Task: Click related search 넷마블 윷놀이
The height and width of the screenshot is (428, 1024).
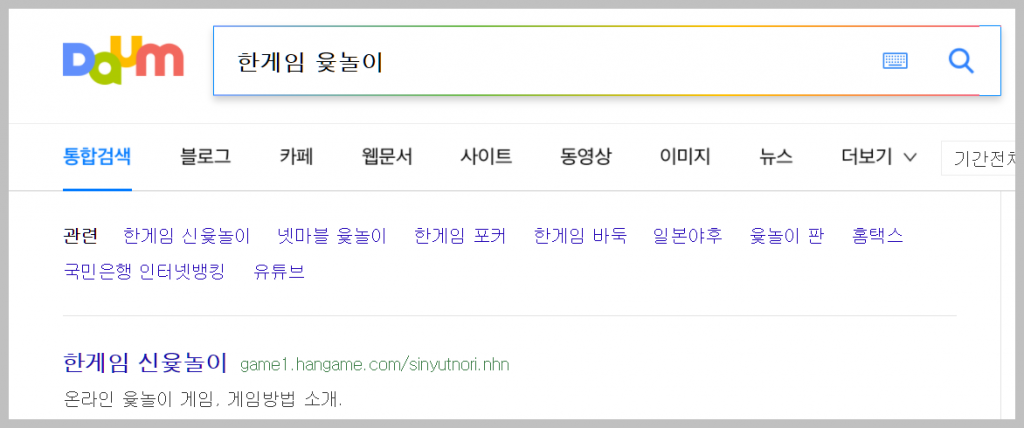Action: [332, 236]
